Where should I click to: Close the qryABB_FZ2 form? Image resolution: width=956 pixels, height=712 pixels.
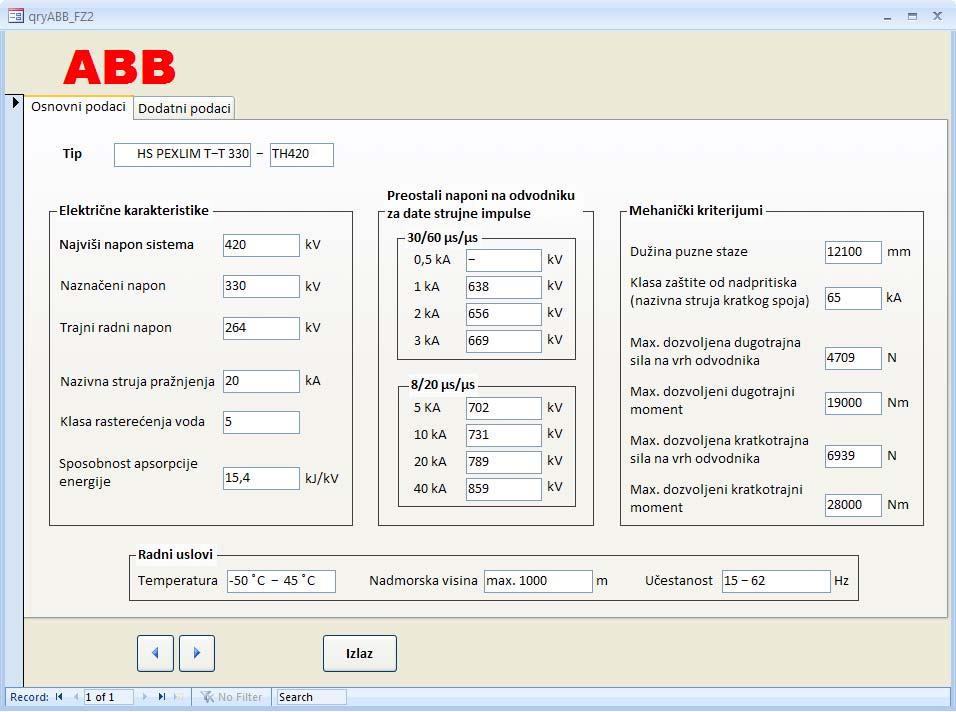pyautogui.click(x=937, y=16)
